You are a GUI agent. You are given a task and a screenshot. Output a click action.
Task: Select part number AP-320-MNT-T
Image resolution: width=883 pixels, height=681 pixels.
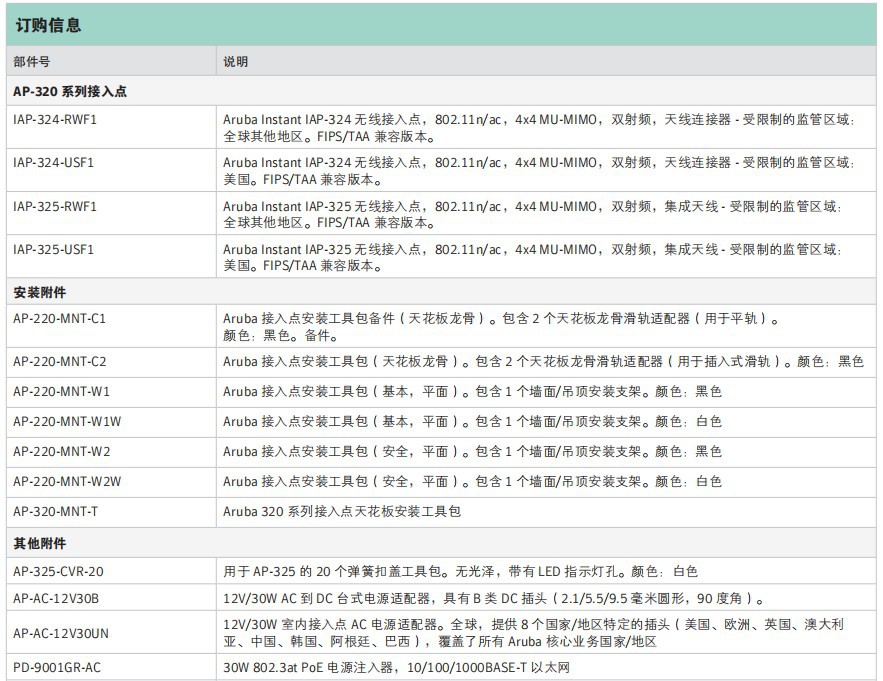click(x=56, y=511)
